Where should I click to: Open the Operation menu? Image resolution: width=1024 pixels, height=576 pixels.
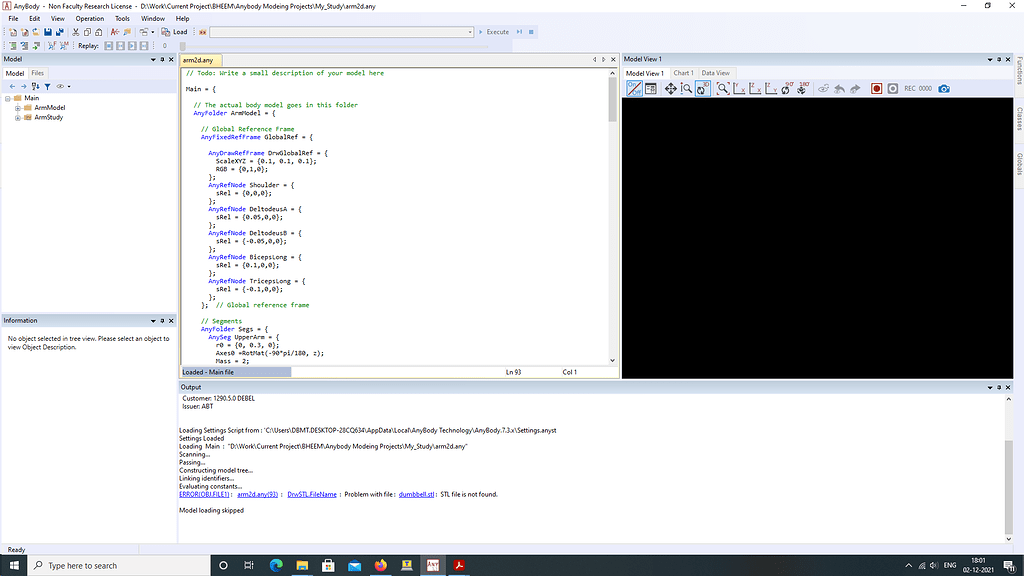89,18
